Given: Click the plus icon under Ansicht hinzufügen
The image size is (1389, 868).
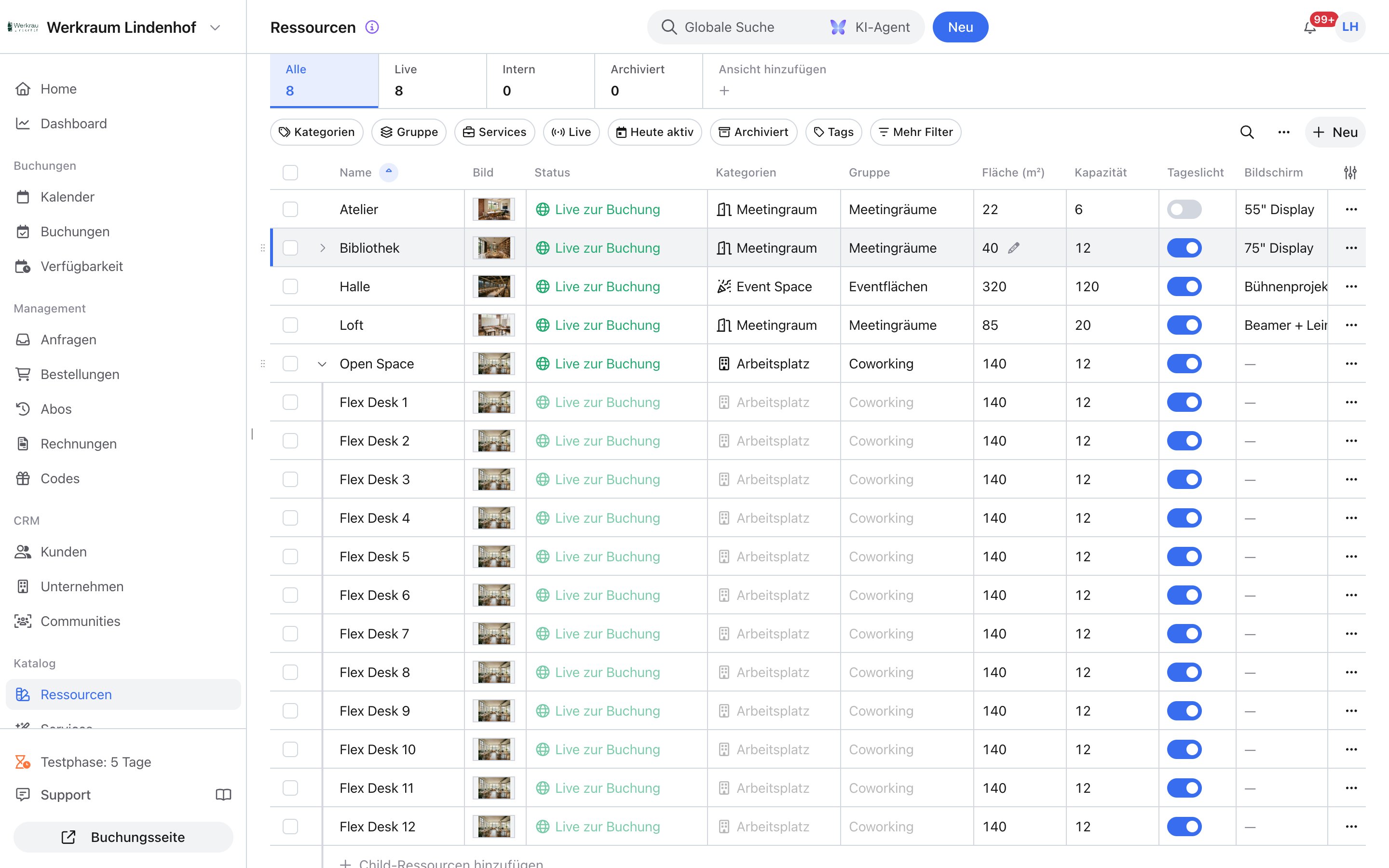Looking at the screenshot, I should point(724,91).
